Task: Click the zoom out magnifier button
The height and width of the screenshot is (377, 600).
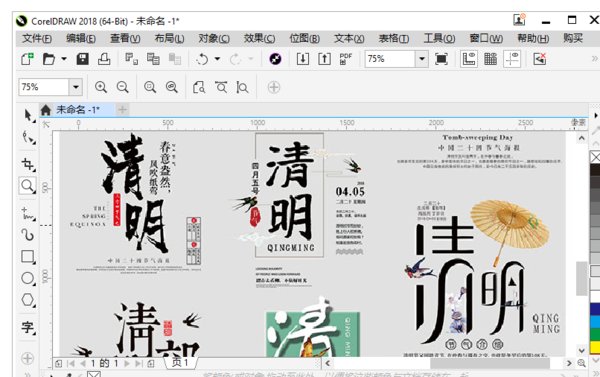Action: (x=122, y=87)
